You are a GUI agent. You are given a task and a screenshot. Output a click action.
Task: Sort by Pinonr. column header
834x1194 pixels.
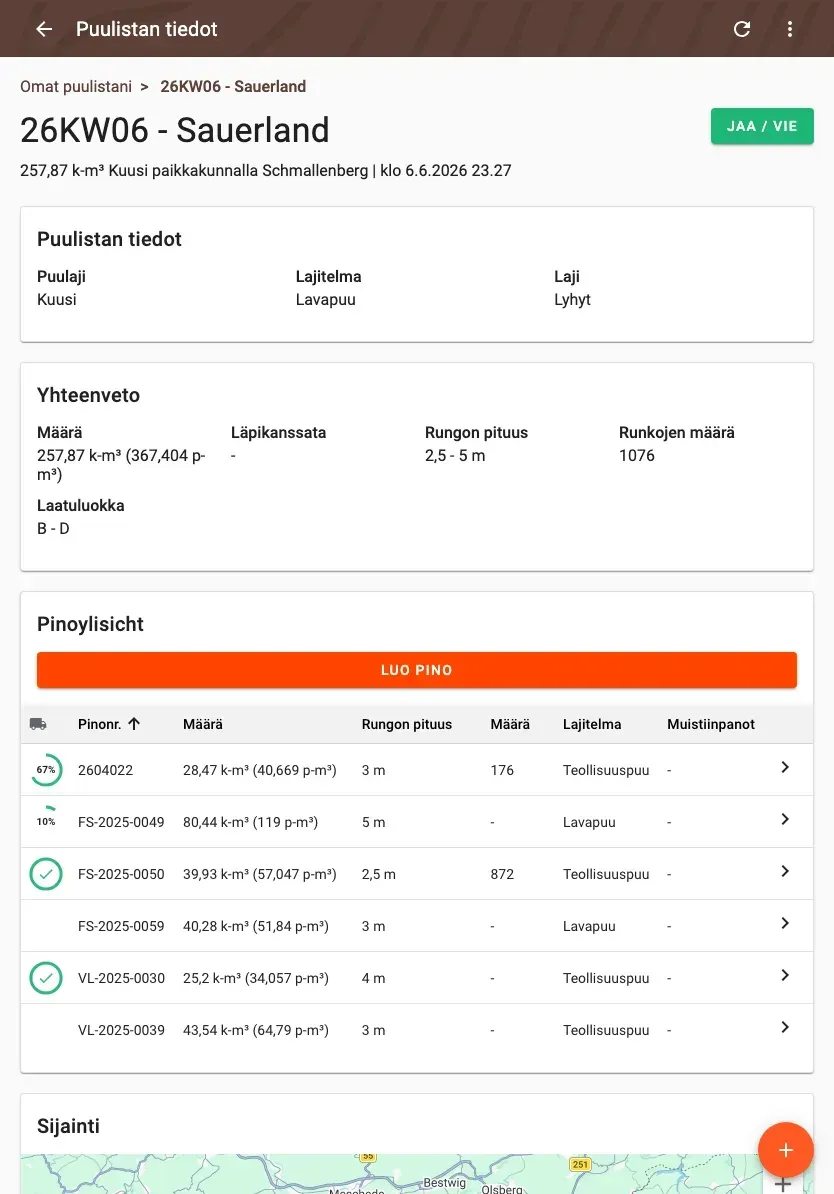point(109,724)
